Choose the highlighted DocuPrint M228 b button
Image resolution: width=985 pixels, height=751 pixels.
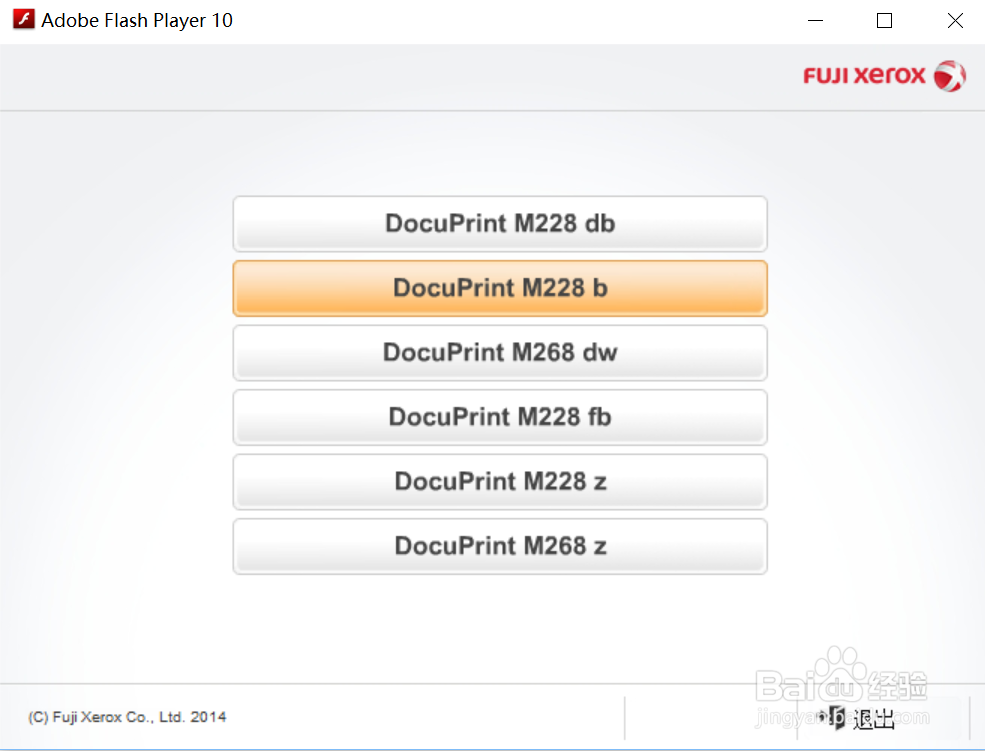pyautogui.click(x=500, y=288)
